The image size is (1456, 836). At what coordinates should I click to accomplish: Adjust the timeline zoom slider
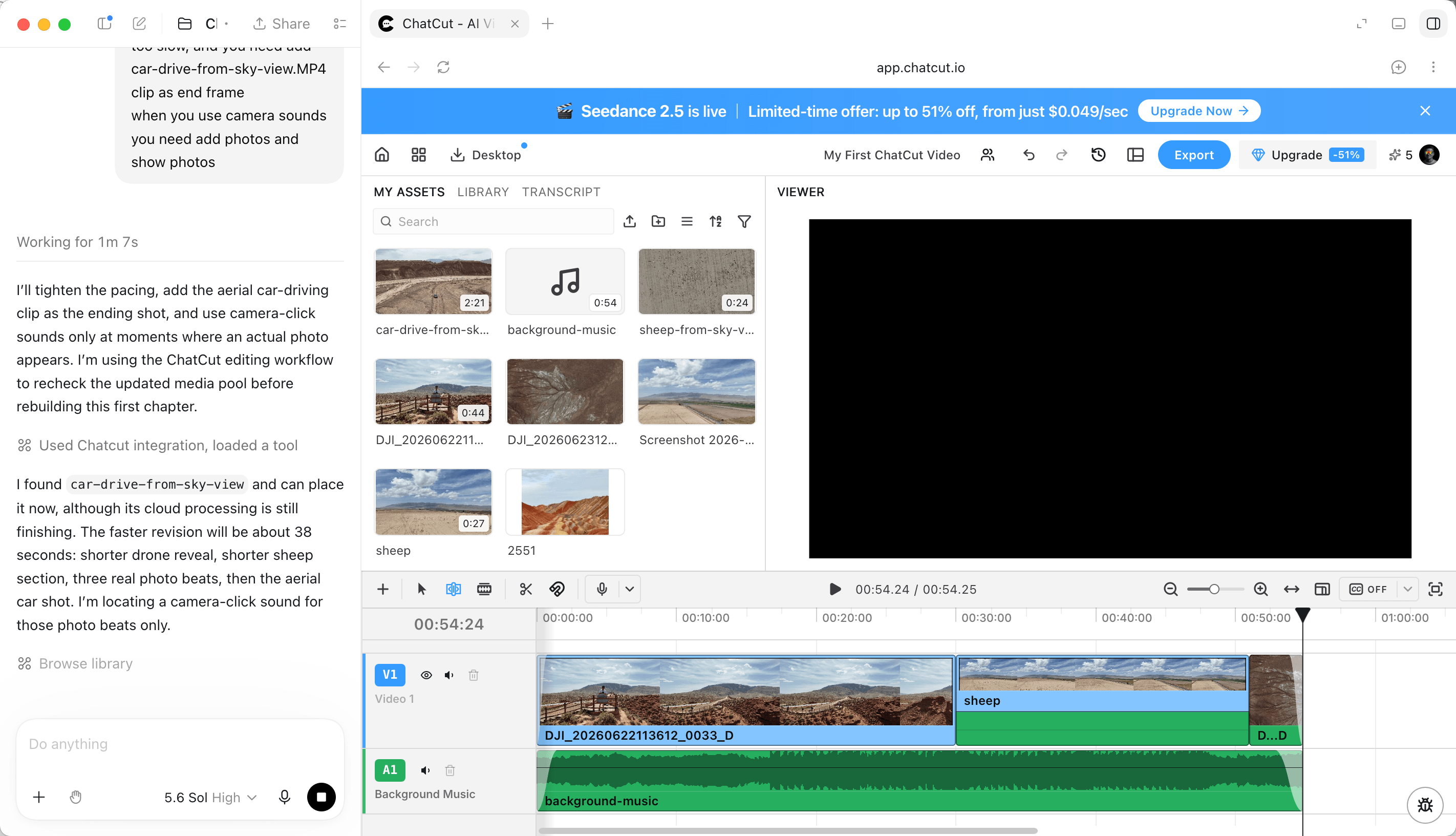1214,589
